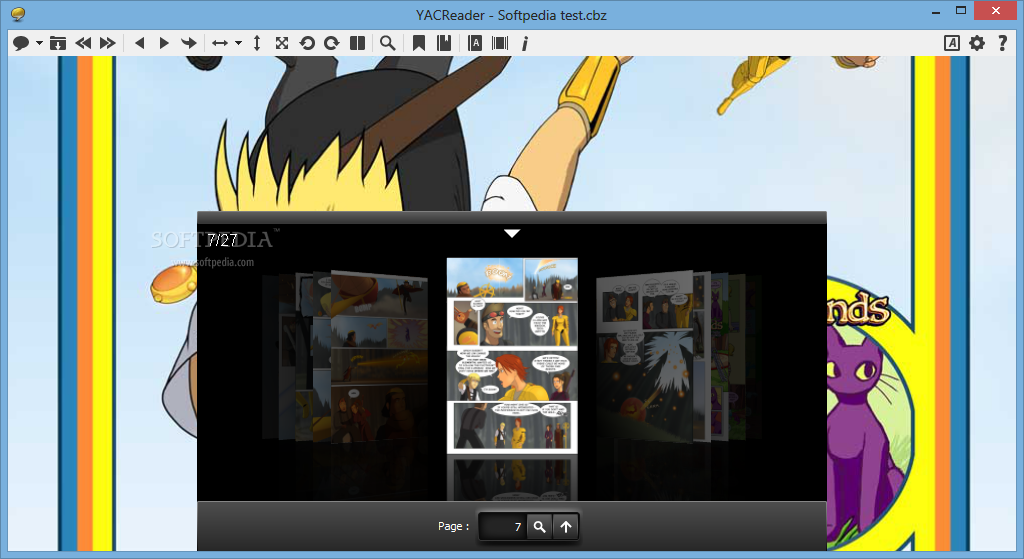Click the save page to folder icon

tap(57, 43)
